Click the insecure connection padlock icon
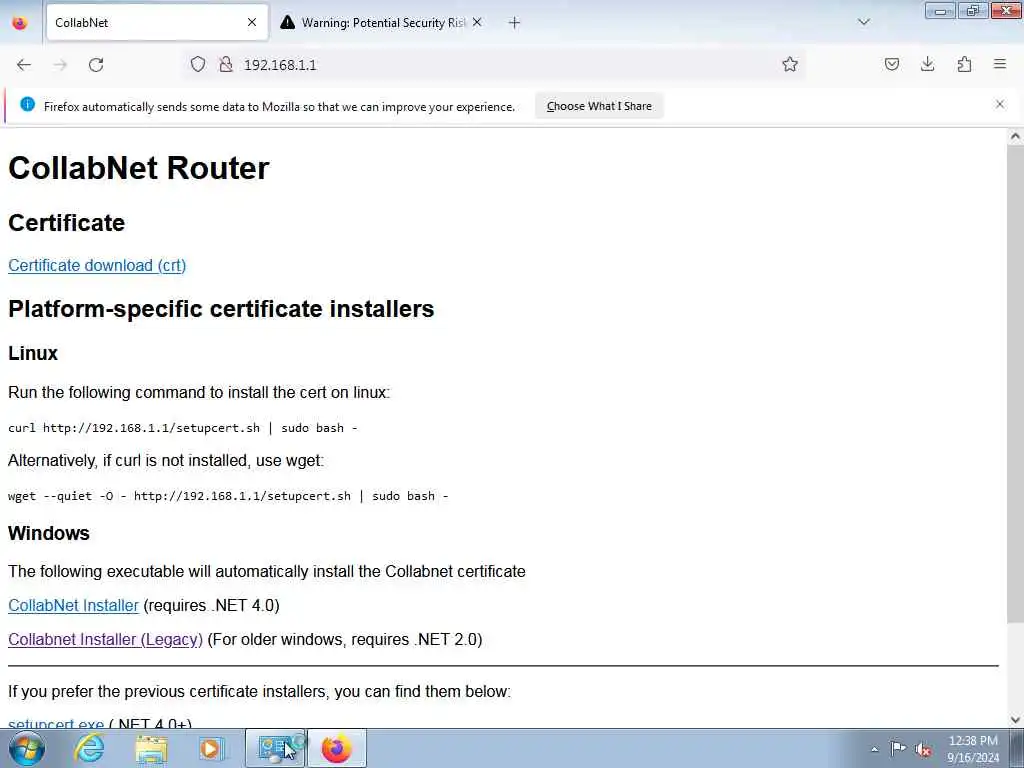The width and height of the screenshot is (1024, 768). coord(226,64)
